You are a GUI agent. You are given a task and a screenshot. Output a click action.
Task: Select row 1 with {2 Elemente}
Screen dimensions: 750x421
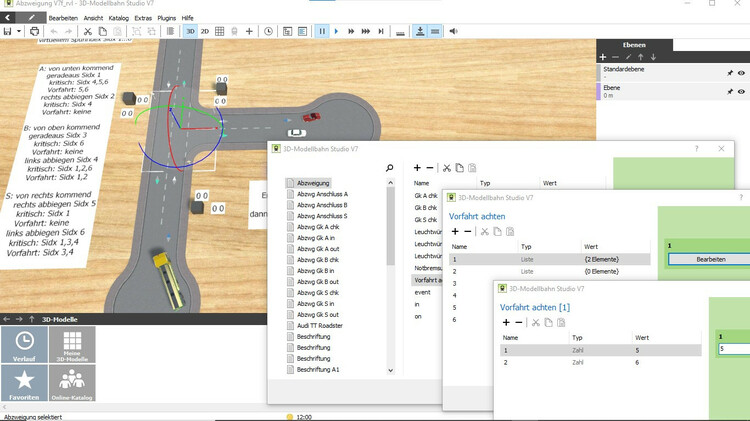pyautogui.click(x=550, y=259)
